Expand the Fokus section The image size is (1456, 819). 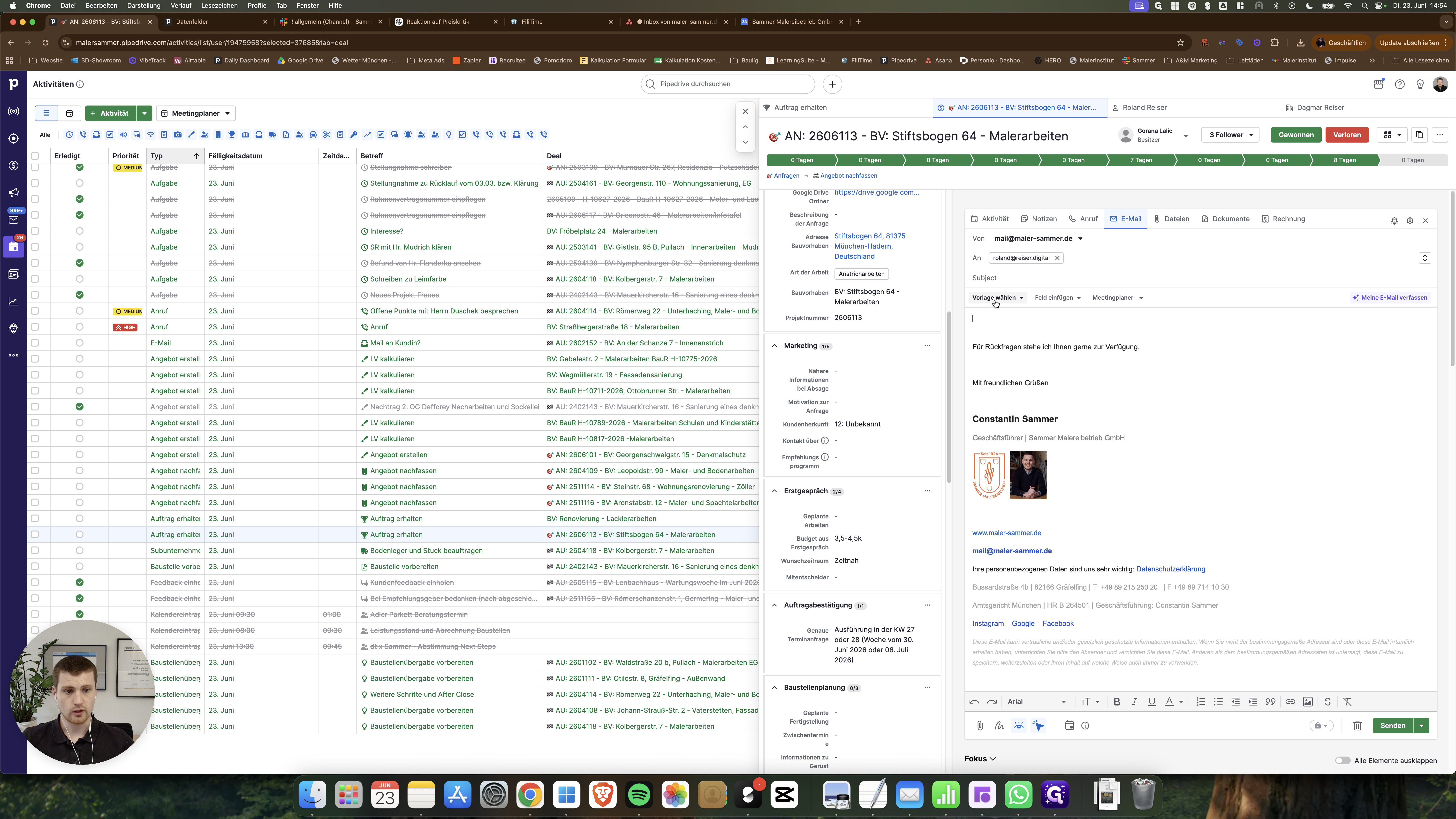tap(980, 759)
